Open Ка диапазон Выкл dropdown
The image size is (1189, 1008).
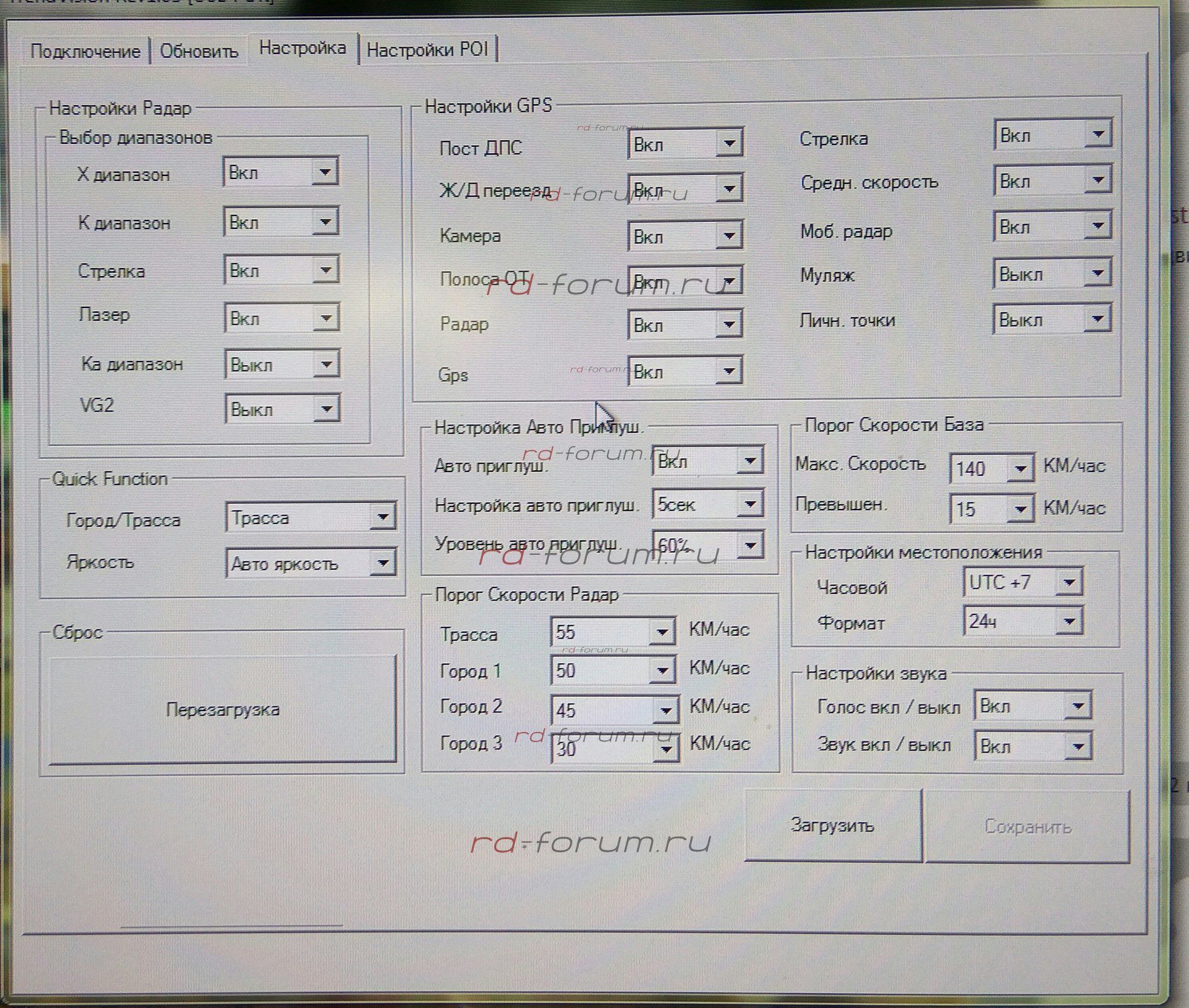click(326, 364)
